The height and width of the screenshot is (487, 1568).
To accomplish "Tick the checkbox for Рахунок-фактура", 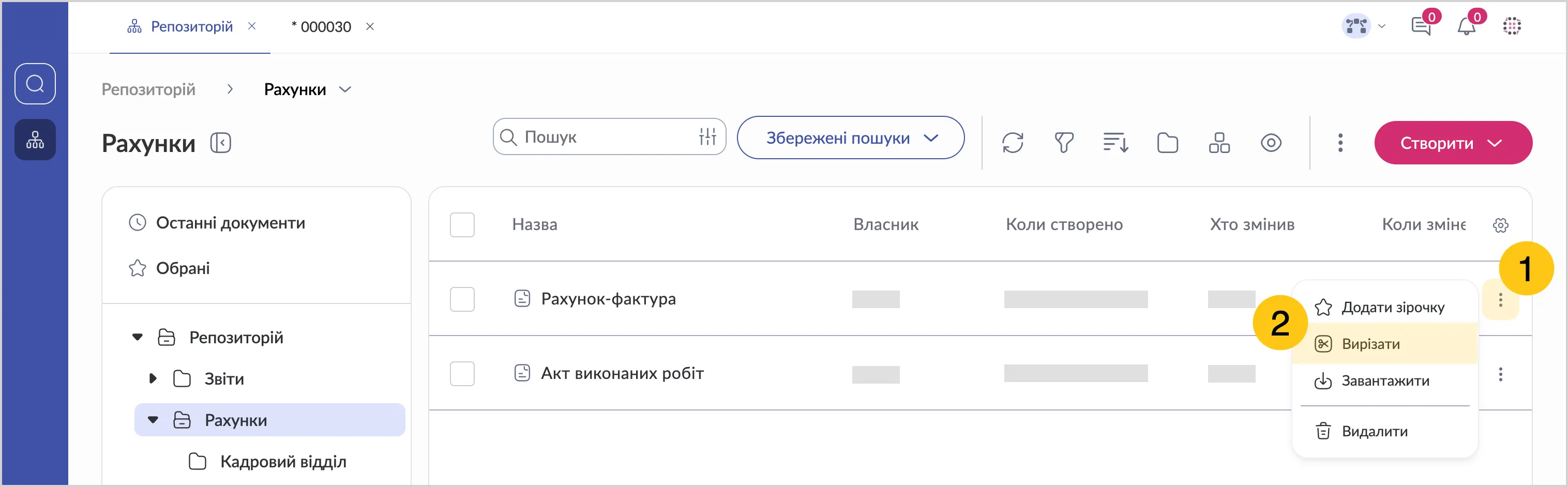I will pyautogui.click(x=462, y=299).
